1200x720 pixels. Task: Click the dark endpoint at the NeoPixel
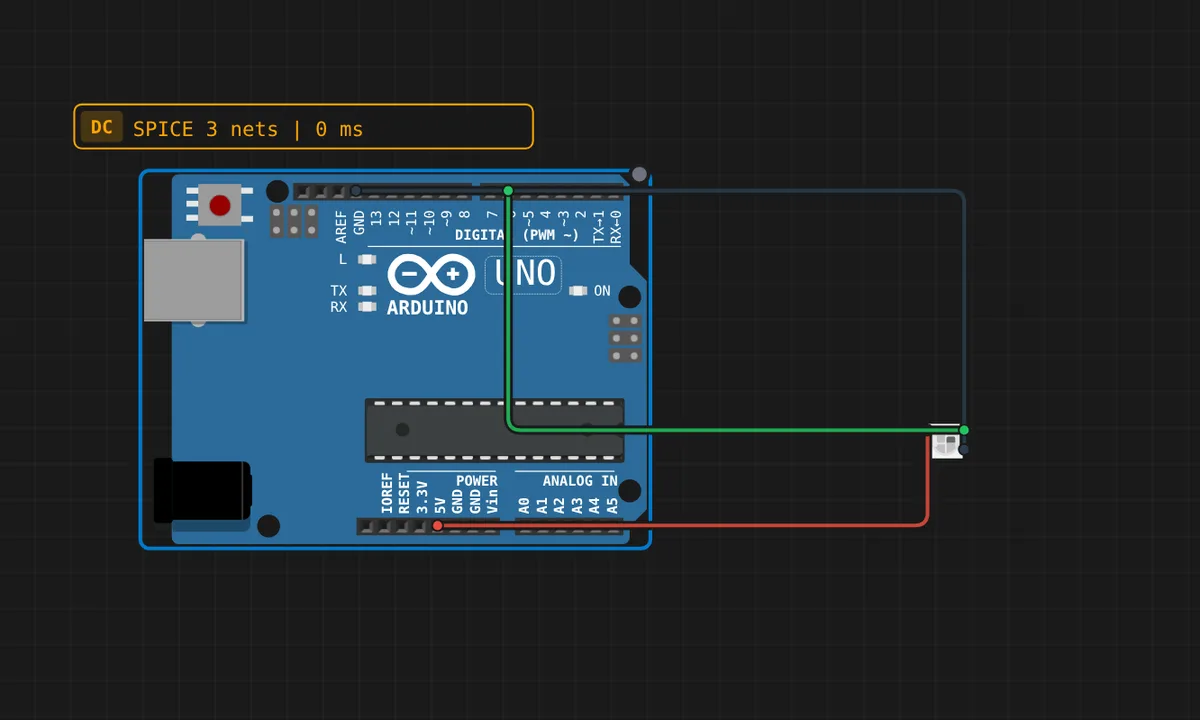pos(964,450)
